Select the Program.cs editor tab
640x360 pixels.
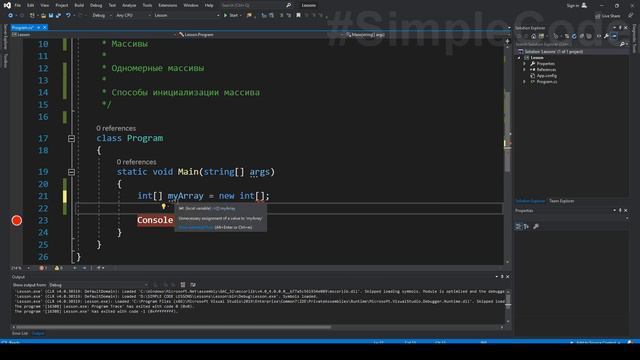click(23, 27)
